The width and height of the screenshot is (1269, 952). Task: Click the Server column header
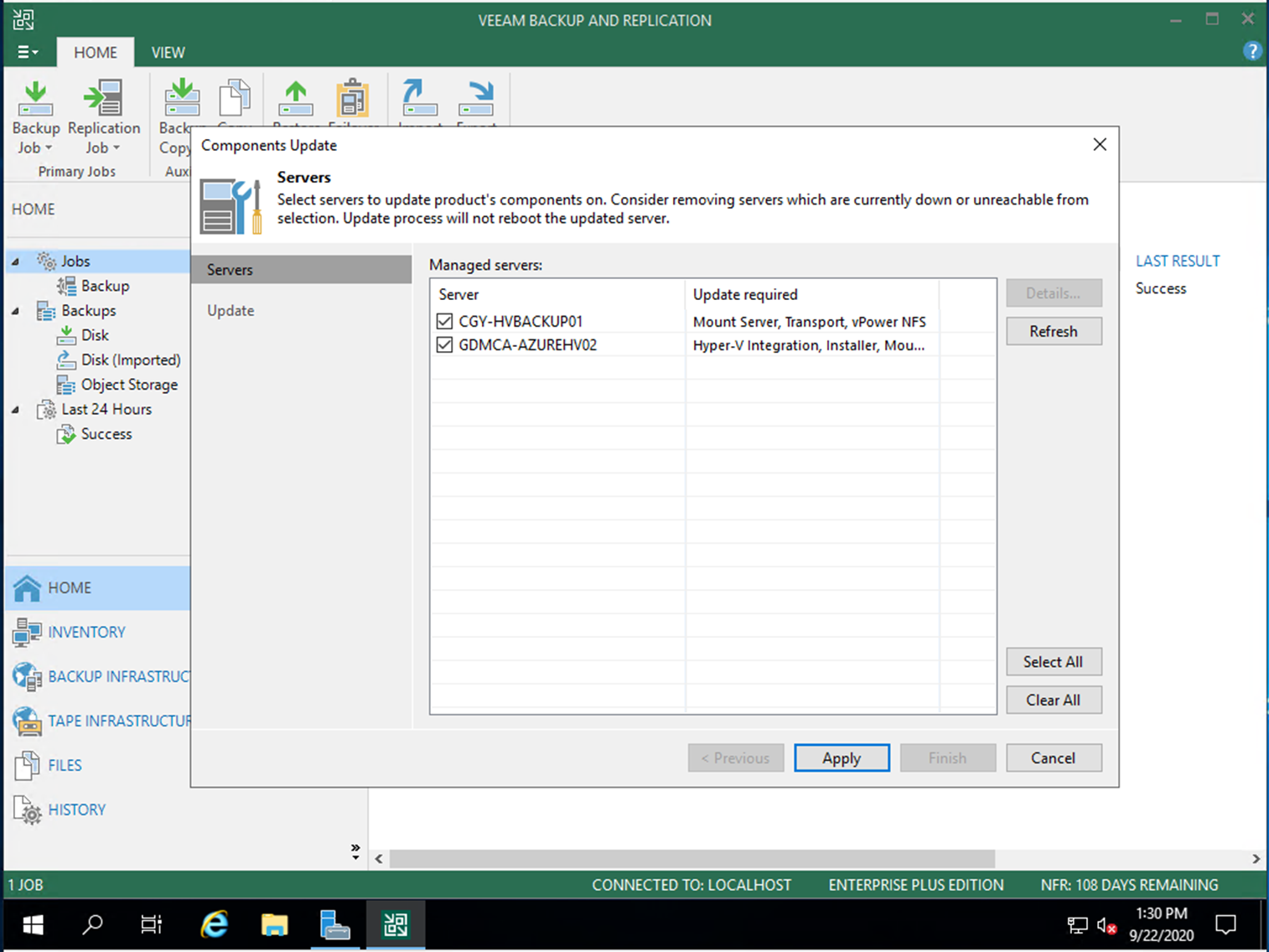tap(558, 294)
